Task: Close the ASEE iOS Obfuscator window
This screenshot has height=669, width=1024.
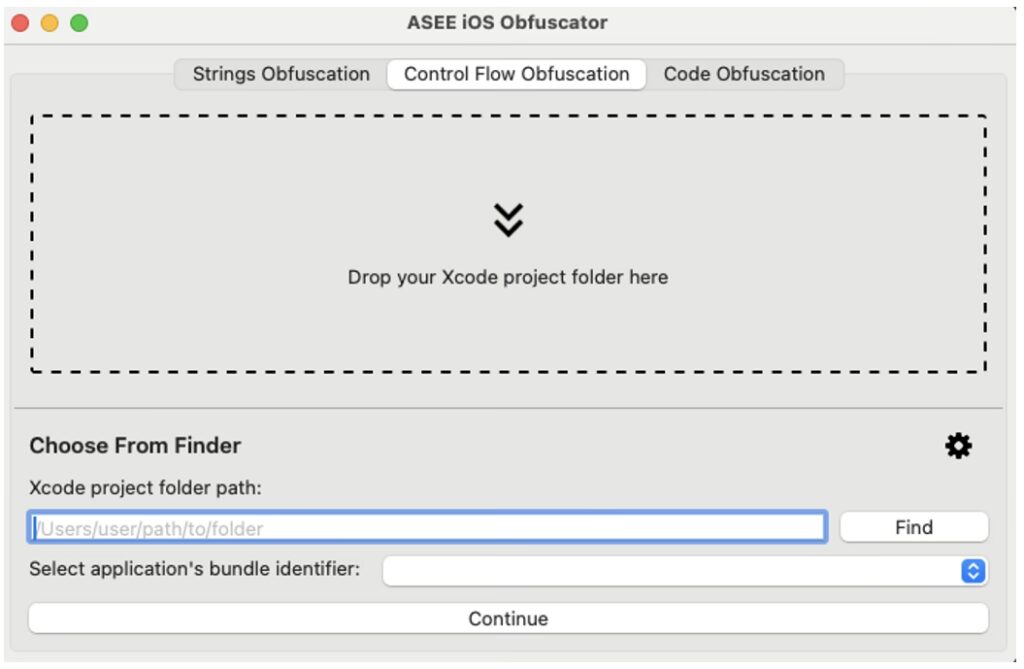Action: click(x=20, y=23)
